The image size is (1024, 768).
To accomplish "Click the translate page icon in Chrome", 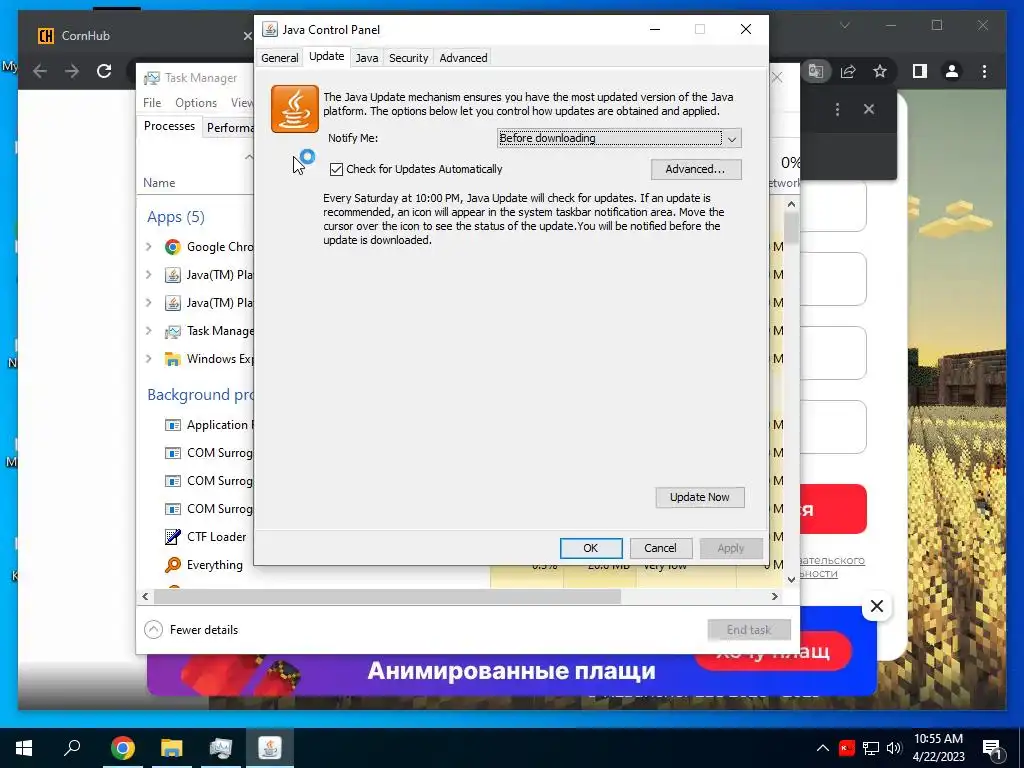I will (x=816, y=71).
